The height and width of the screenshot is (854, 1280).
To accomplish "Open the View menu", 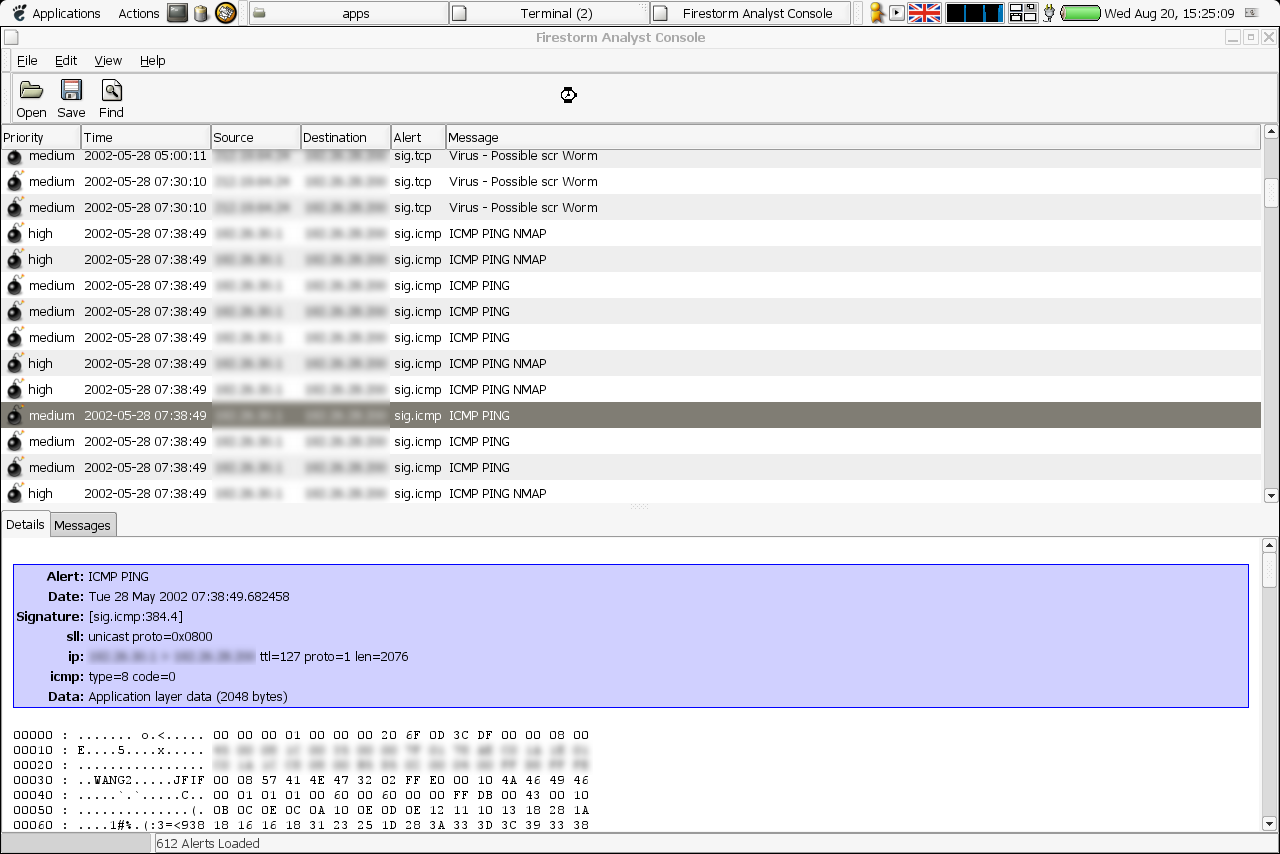I will tap(108, 61).
